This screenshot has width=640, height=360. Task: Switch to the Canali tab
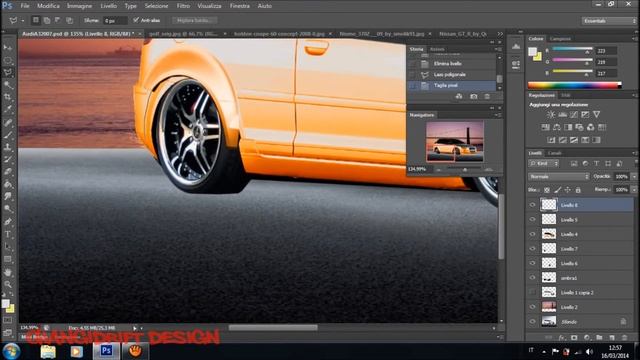[x=554, y=153]
